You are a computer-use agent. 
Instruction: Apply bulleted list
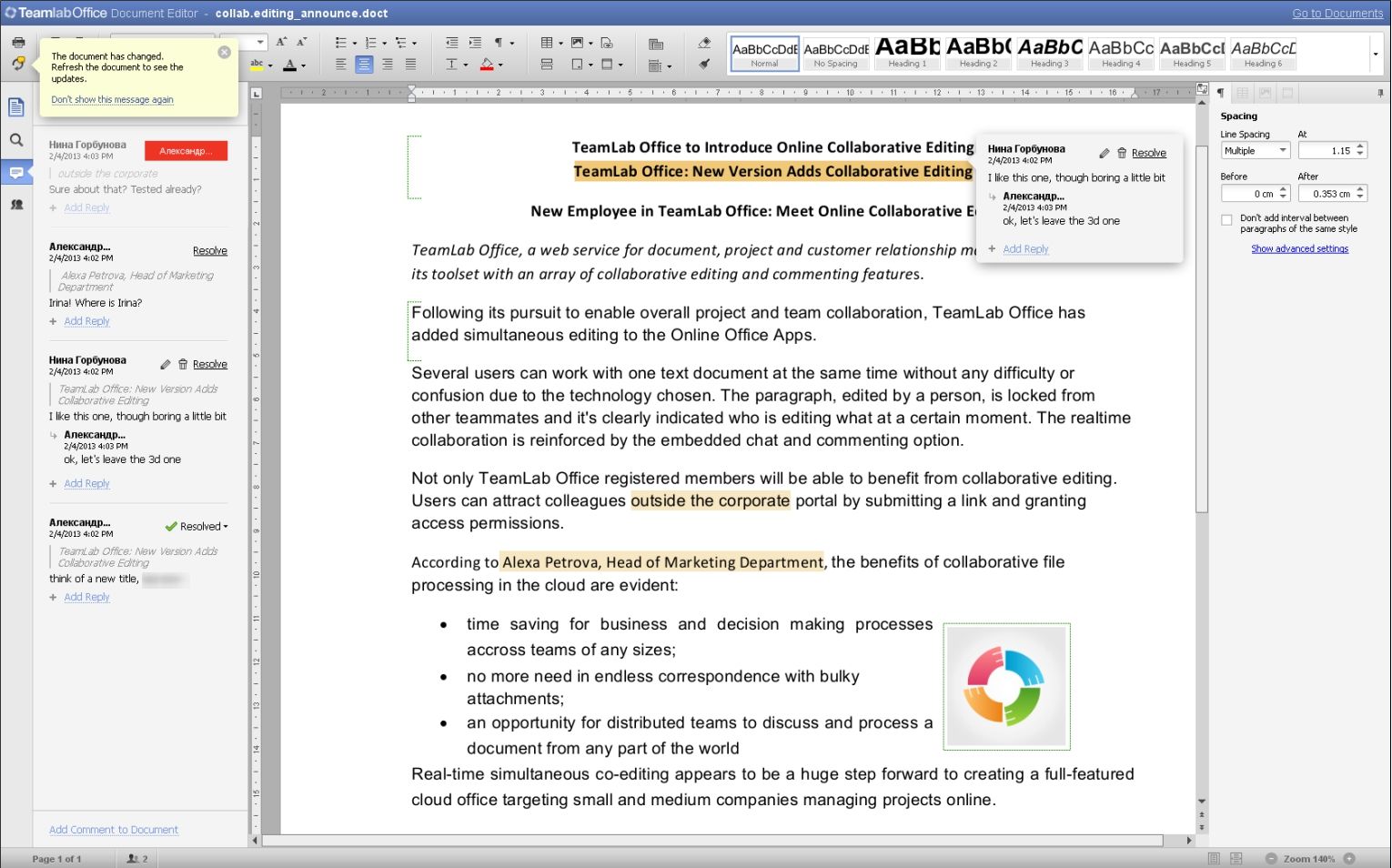coord(340,43)
